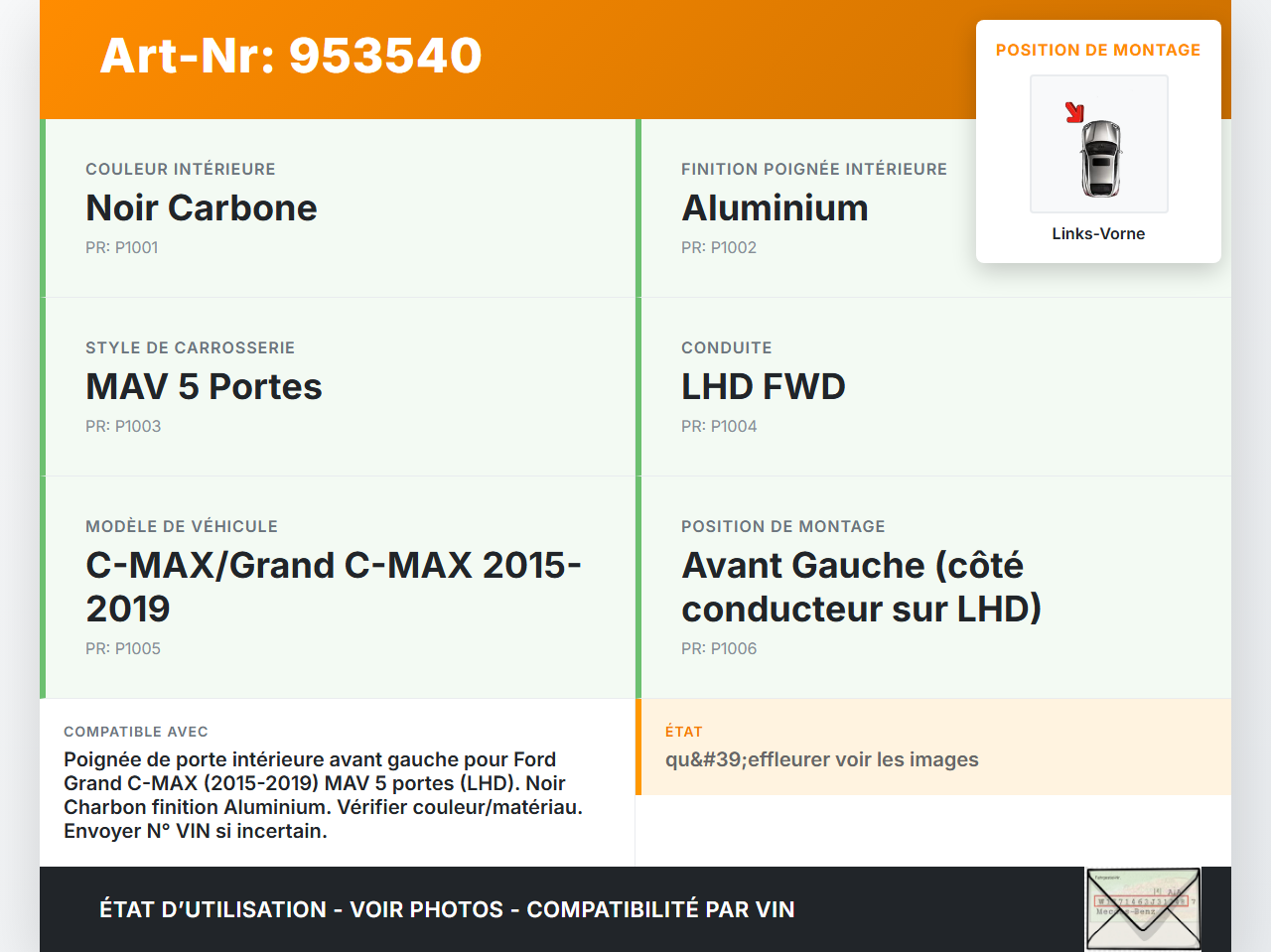Click the red arrow on the car diagram

[1074, 112]
